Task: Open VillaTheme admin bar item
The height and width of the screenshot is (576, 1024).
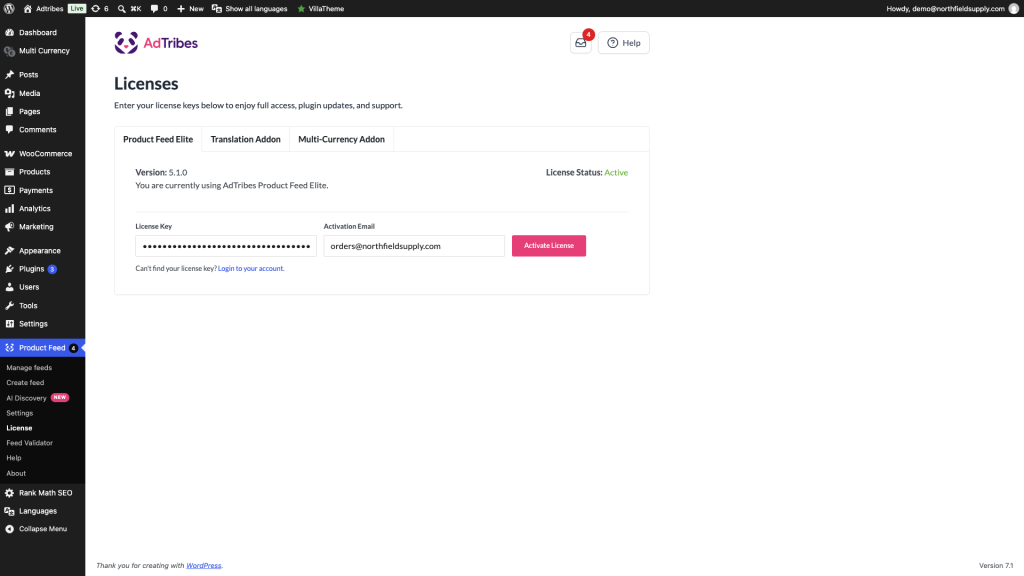Action: (321, 8)
